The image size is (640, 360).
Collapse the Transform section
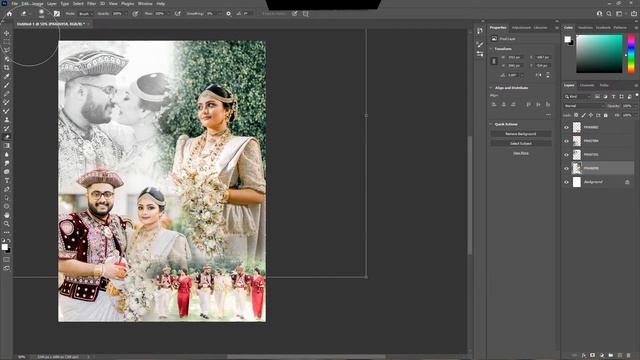pos(491,49)
